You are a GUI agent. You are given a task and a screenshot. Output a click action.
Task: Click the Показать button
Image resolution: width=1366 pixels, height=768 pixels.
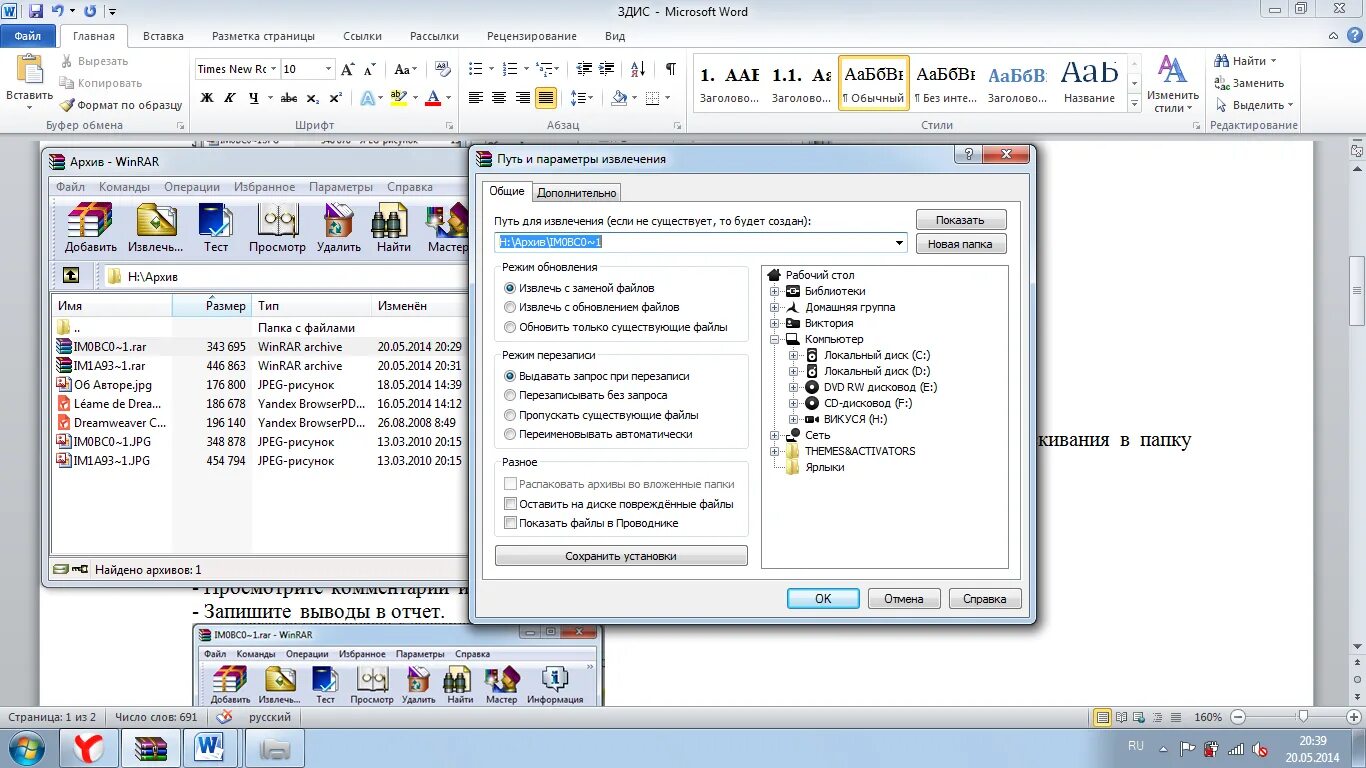961,220
